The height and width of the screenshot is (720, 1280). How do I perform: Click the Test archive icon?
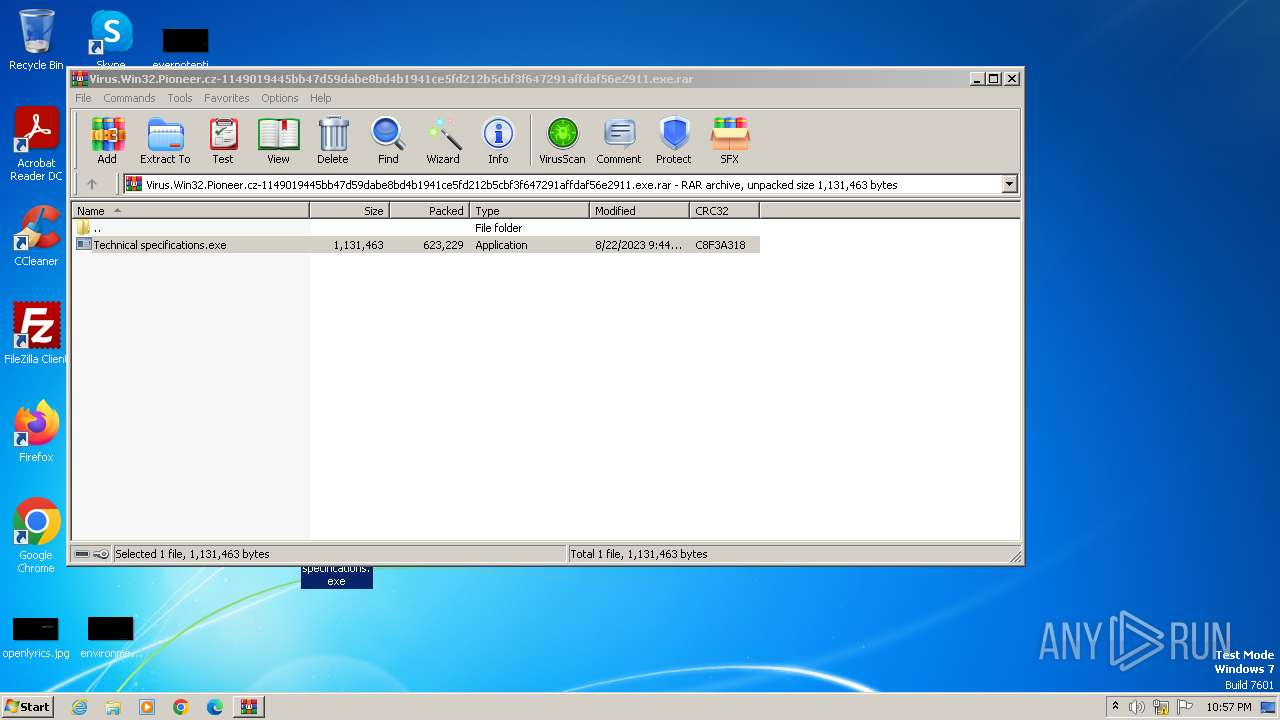(x=223, y=140)
